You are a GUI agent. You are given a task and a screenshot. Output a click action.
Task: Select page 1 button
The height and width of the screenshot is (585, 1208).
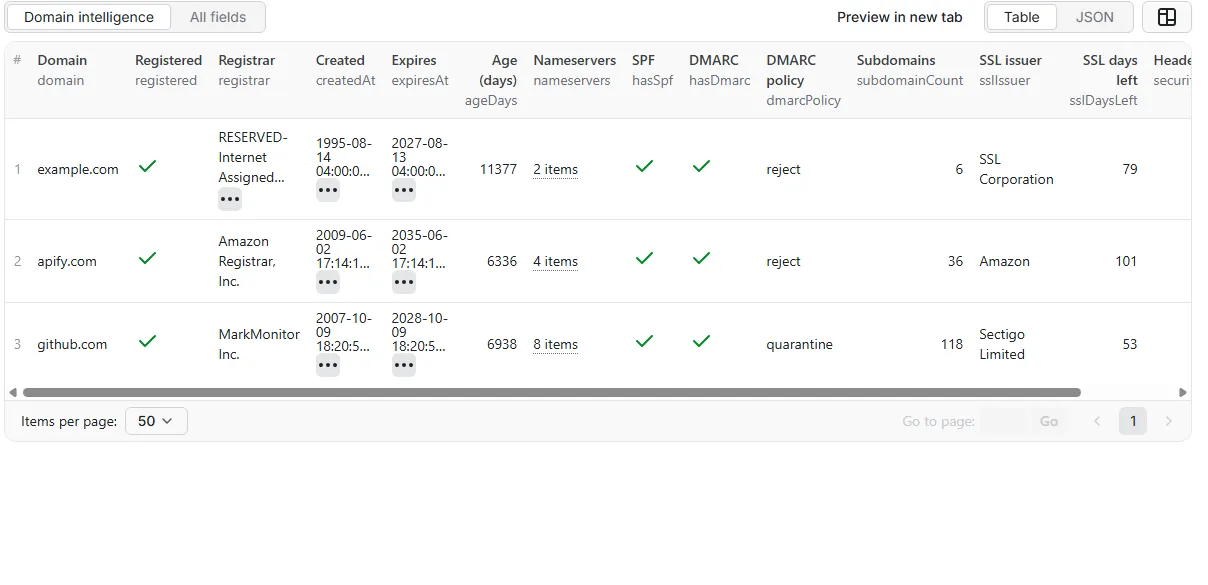pos(1133,421)
